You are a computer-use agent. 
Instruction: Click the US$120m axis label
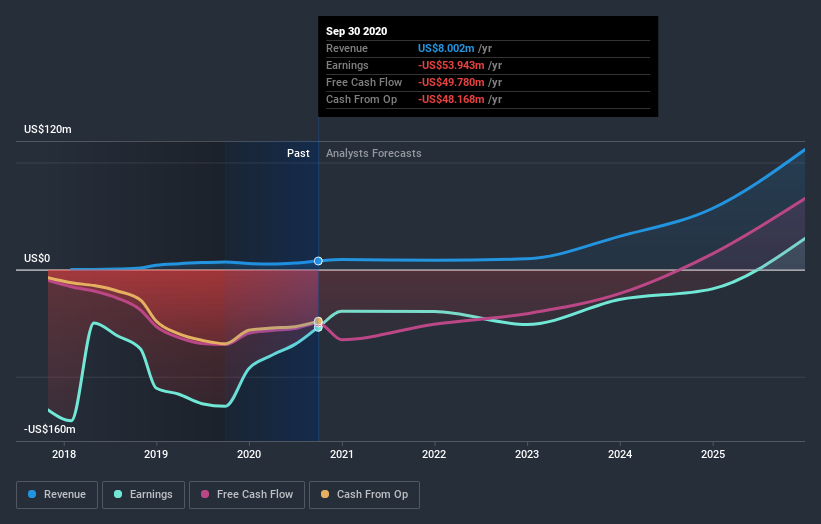[48, 129]
